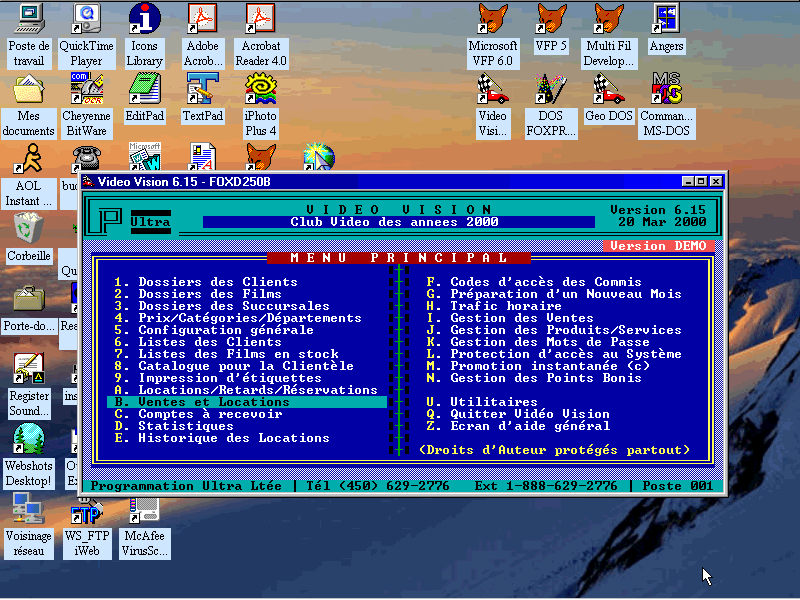Choose Statistiques from the main menu

(185, 426)
